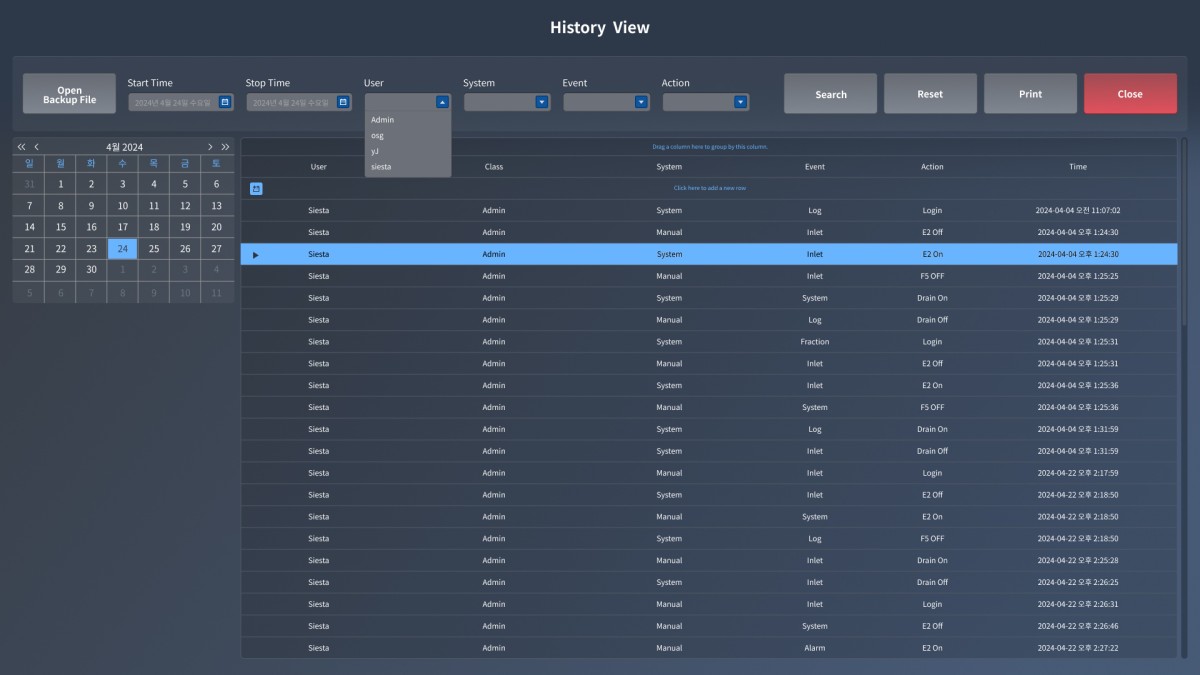Screen dimensions: 1200x675
Task: Click the Open Backup File button
Action: coord(69,94)
